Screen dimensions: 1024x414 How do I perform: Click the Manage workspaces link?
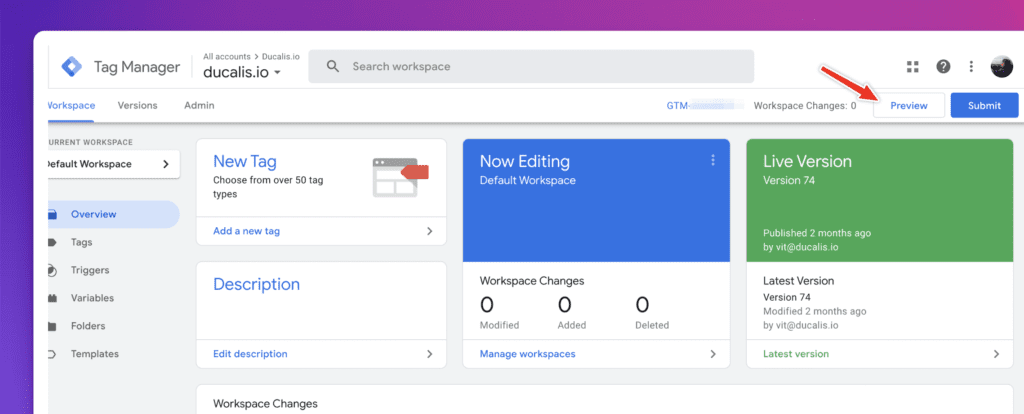pyautogui.click(x=528, y=354)
